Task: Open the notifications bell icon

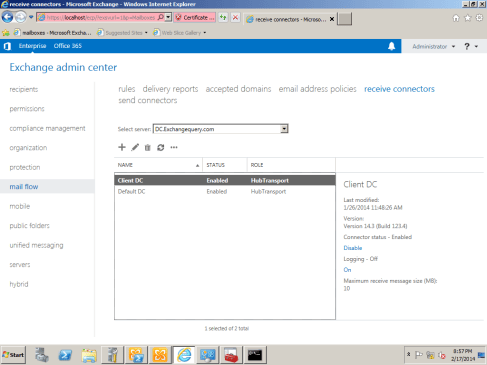Action: [392, 46]
